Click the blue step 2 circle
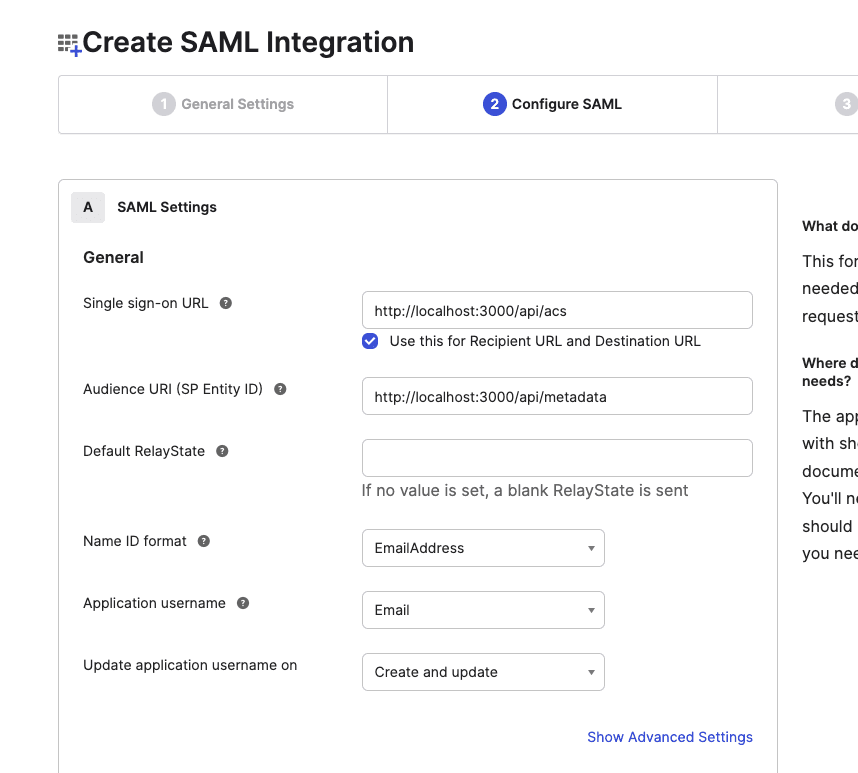This screenshot has width=858, height=773. click(x=494, y=103)
